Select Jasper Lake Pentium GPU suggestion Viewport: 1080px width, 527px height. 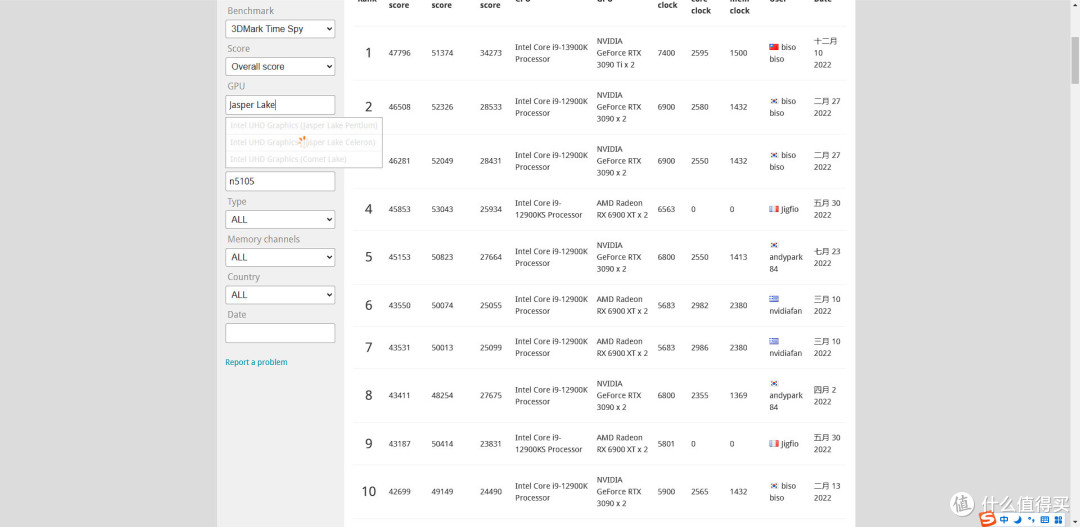click(x=303, y=126)
